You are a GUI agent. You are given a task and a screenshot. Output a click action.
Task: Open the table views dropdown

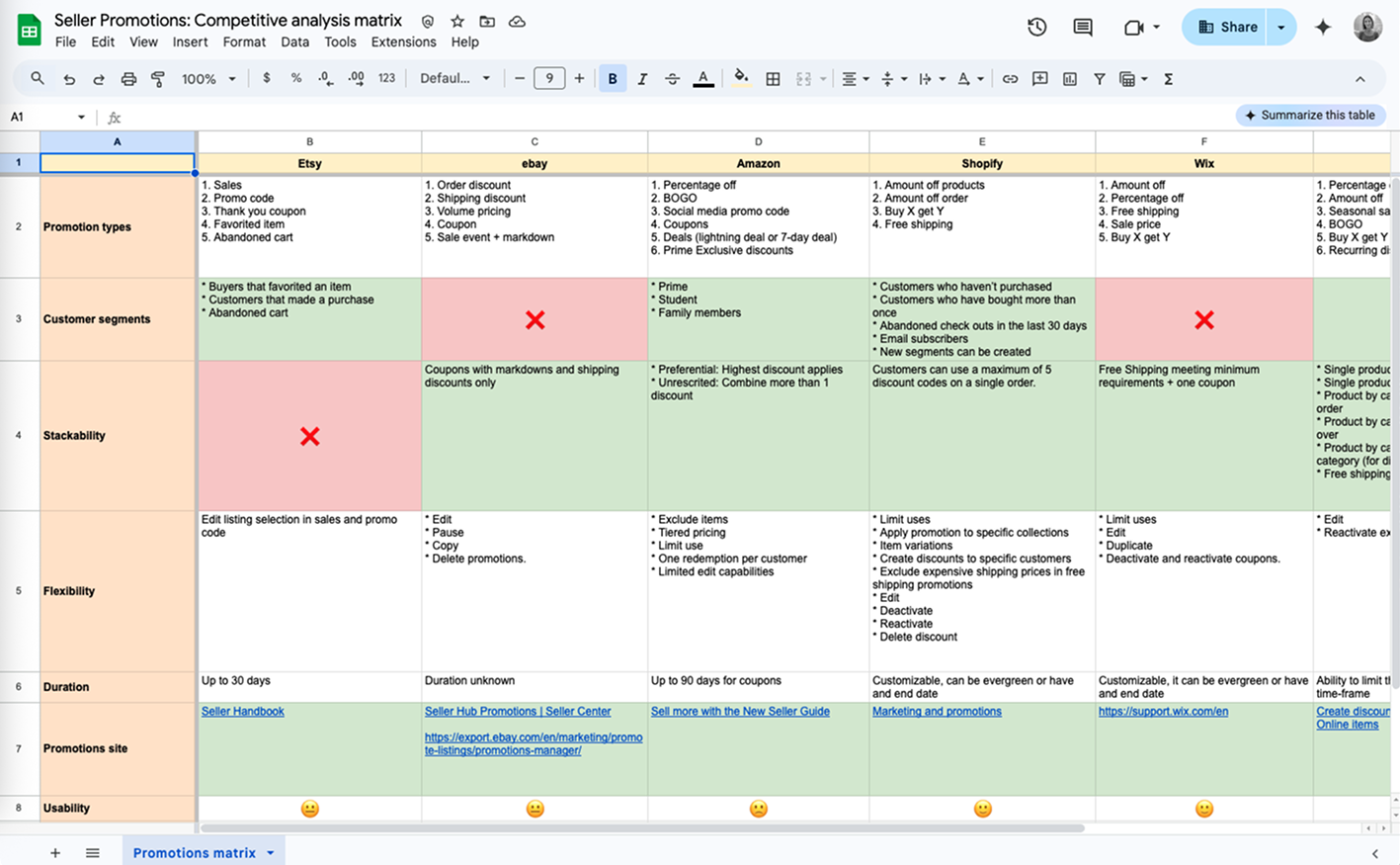[1132, 79]
